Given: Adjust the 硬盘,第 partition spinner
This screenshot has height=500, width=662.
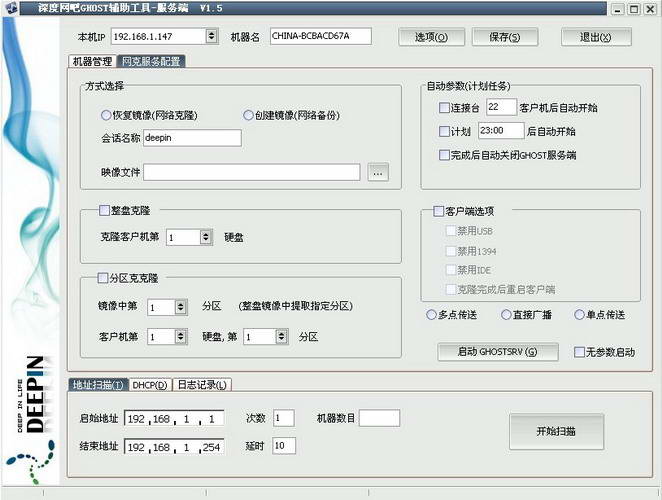Looking at the screenshot, I should tap(282, 337).
